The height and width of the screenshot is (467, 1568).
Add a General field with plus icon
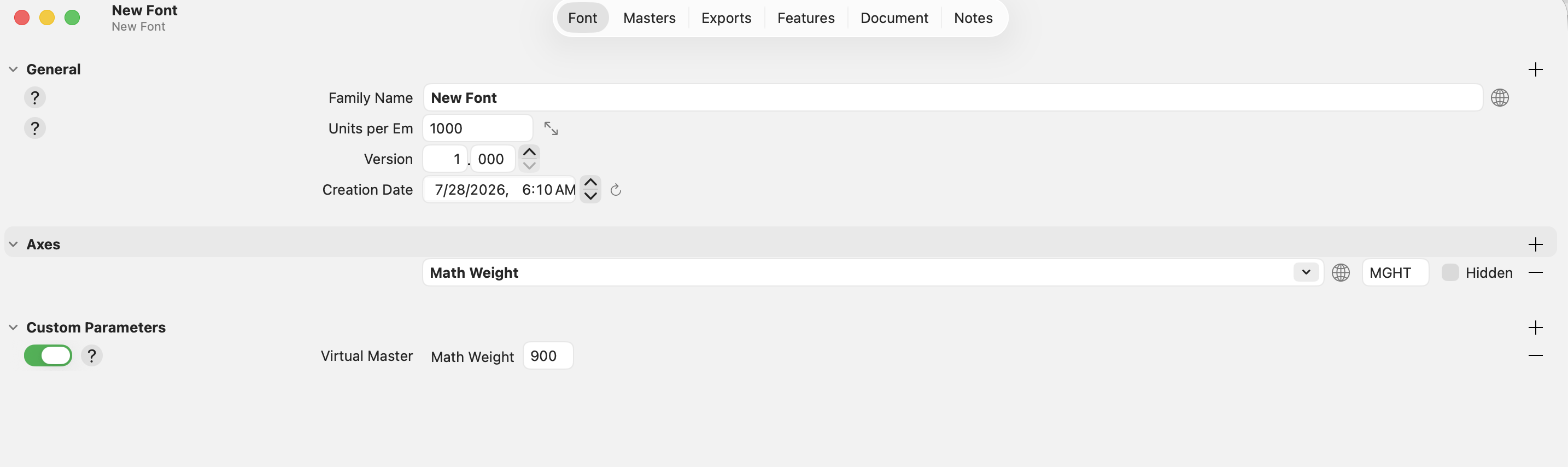(1535, 69)
